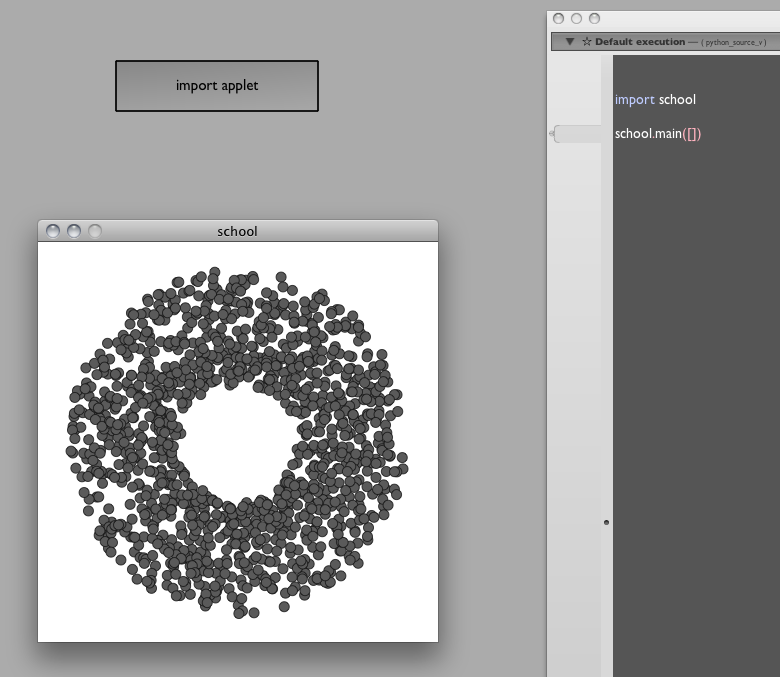Minimize the code editor window
Viewport: 780px width, 677px height.
tap(576, 18)
